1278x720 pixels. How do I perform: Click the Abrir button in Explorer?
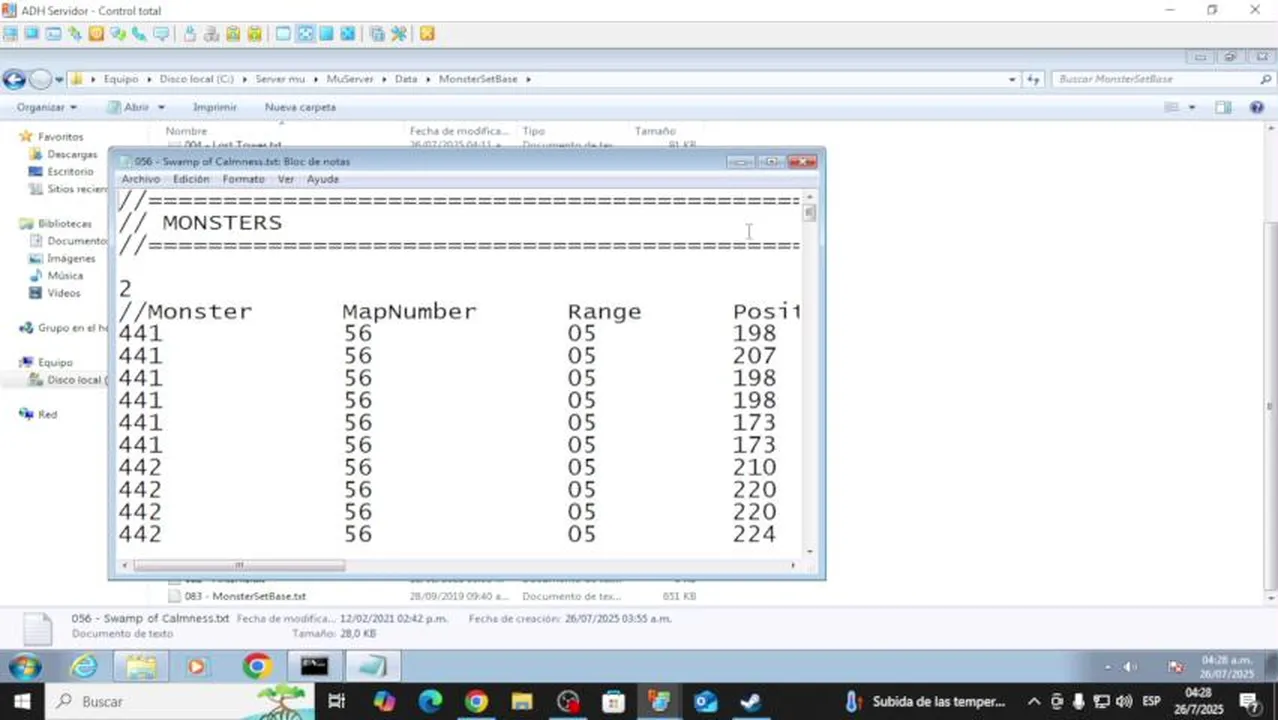pyautogui.click(x=129, y=107)
